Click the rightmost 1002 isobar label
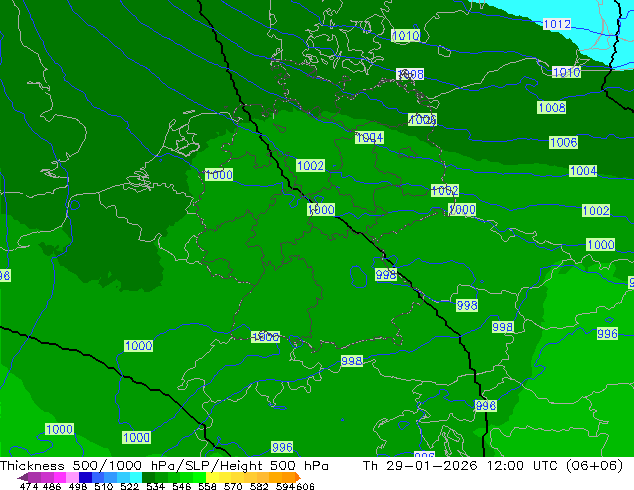The height and width of the screenshot is (490, 634). (596, 211)
